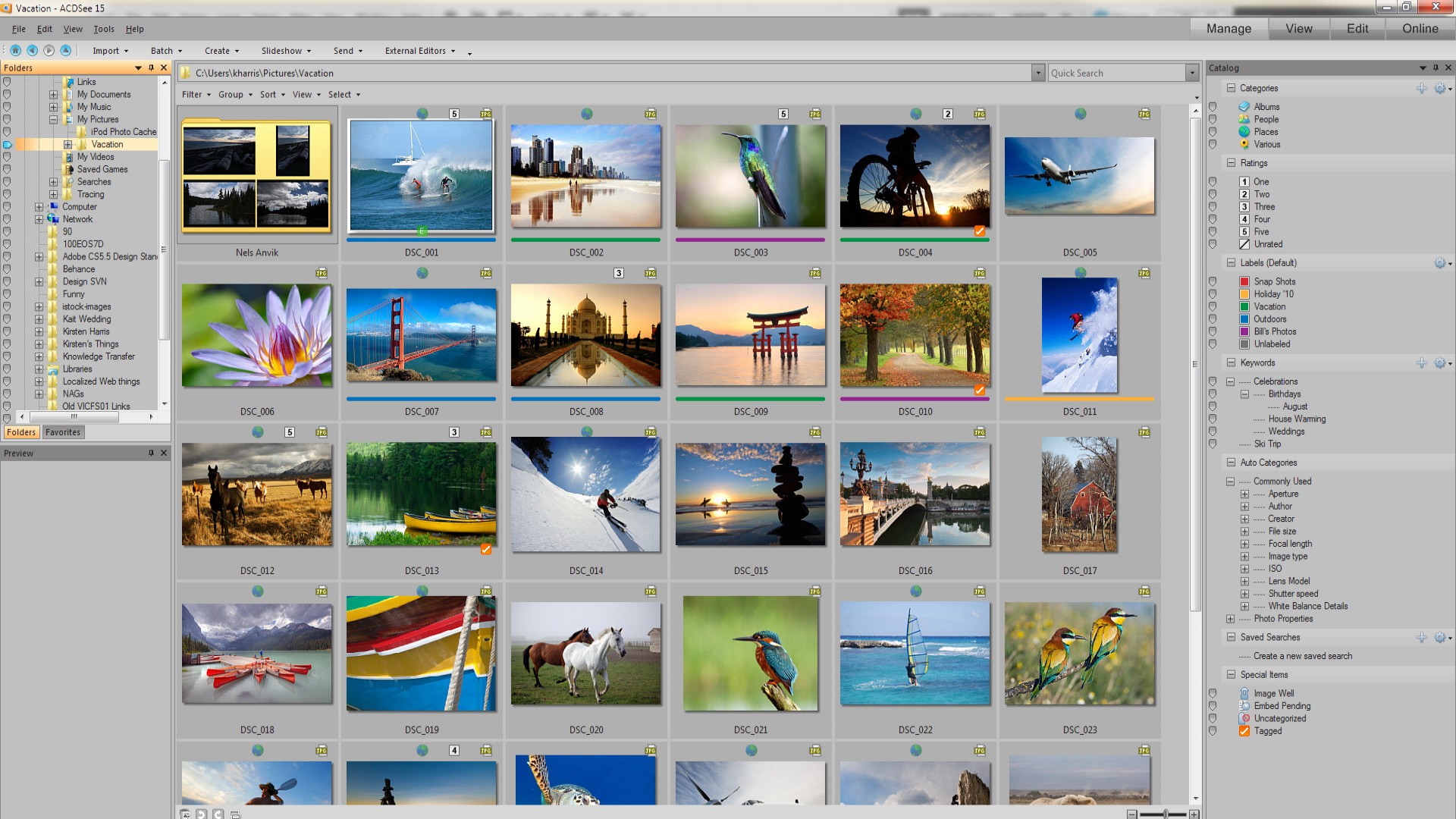The image size is (1456, 819).
Task: Switch to the Edit mode tab
Action: point(1357,28)
